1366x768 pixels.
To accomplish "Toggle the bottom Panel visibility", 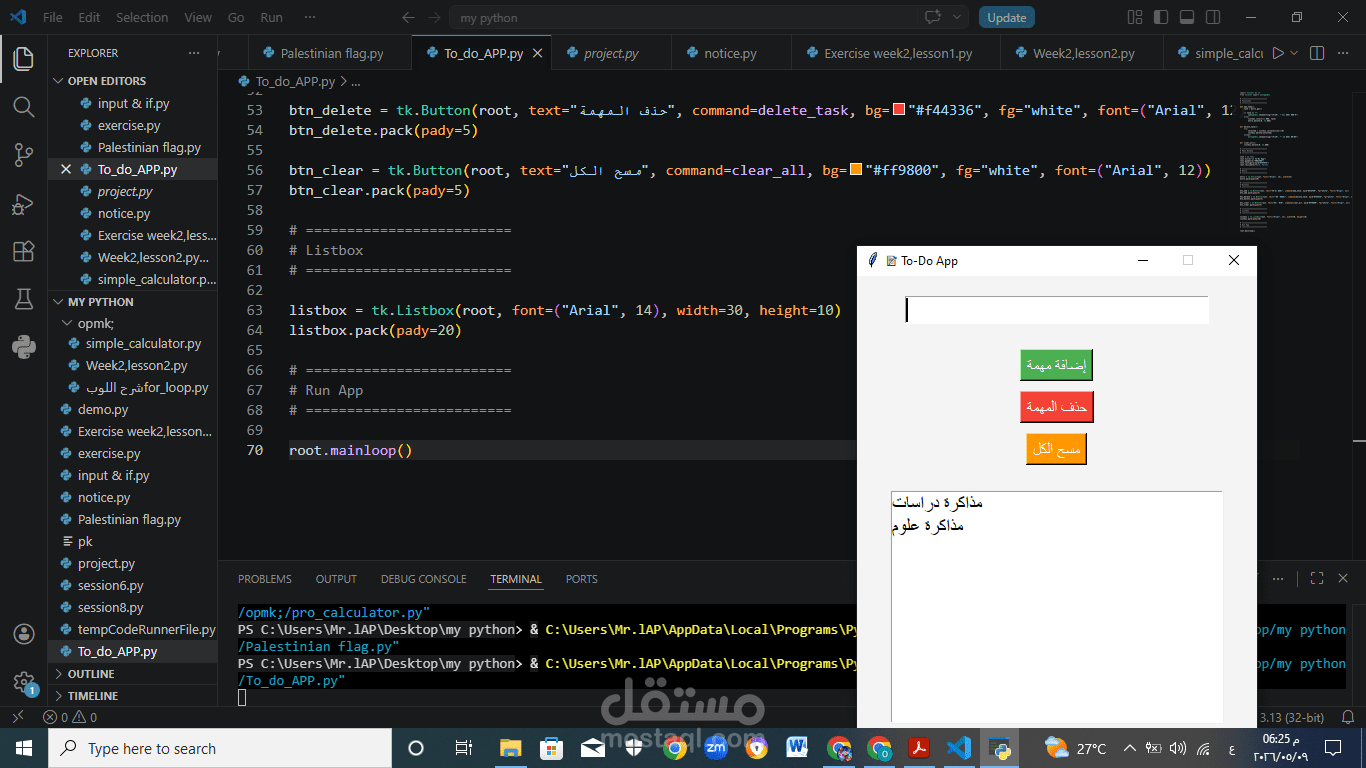I will point(1187,17).
